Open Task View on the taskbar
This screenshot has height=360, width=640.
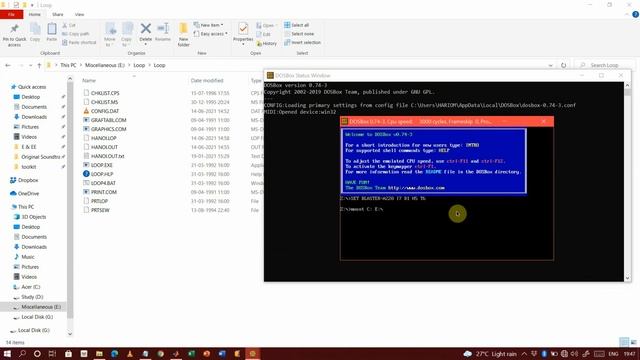coord(52,354)
